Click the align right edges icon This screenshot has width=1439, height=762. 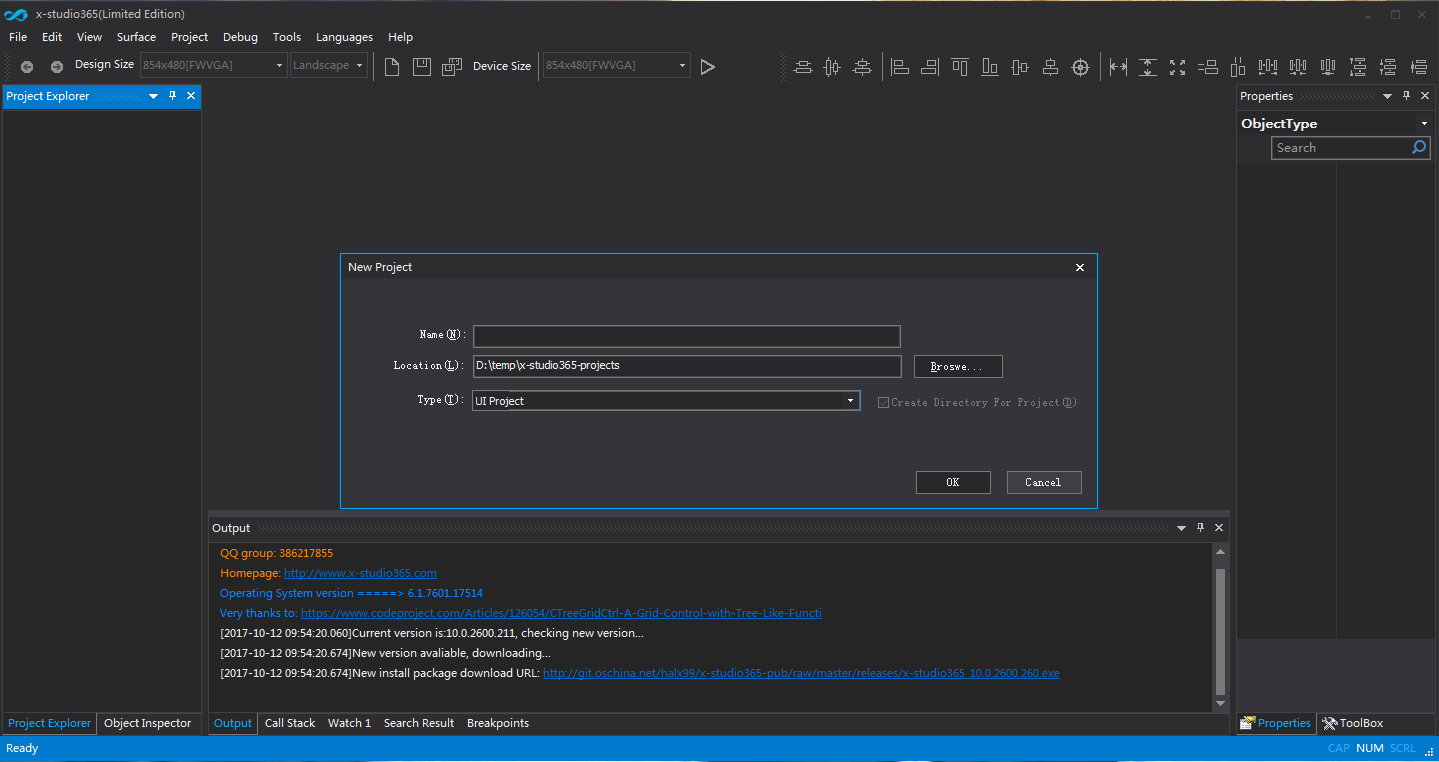(x=930, y=67)
